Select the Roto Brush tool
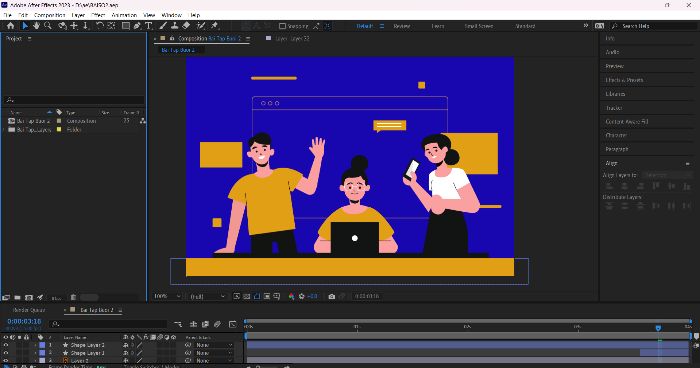This screenshot has width=700, height=368. 201,26
